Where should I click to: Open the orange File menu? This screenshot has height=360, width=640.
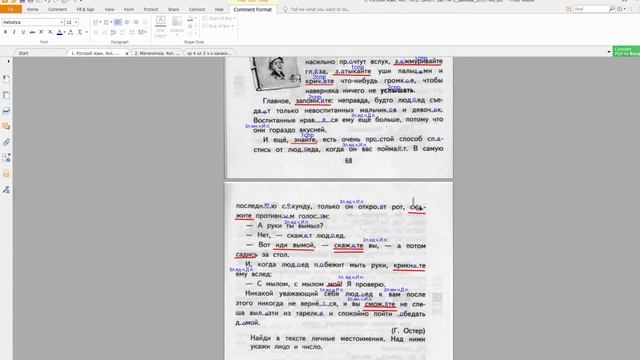click(11, 9)
